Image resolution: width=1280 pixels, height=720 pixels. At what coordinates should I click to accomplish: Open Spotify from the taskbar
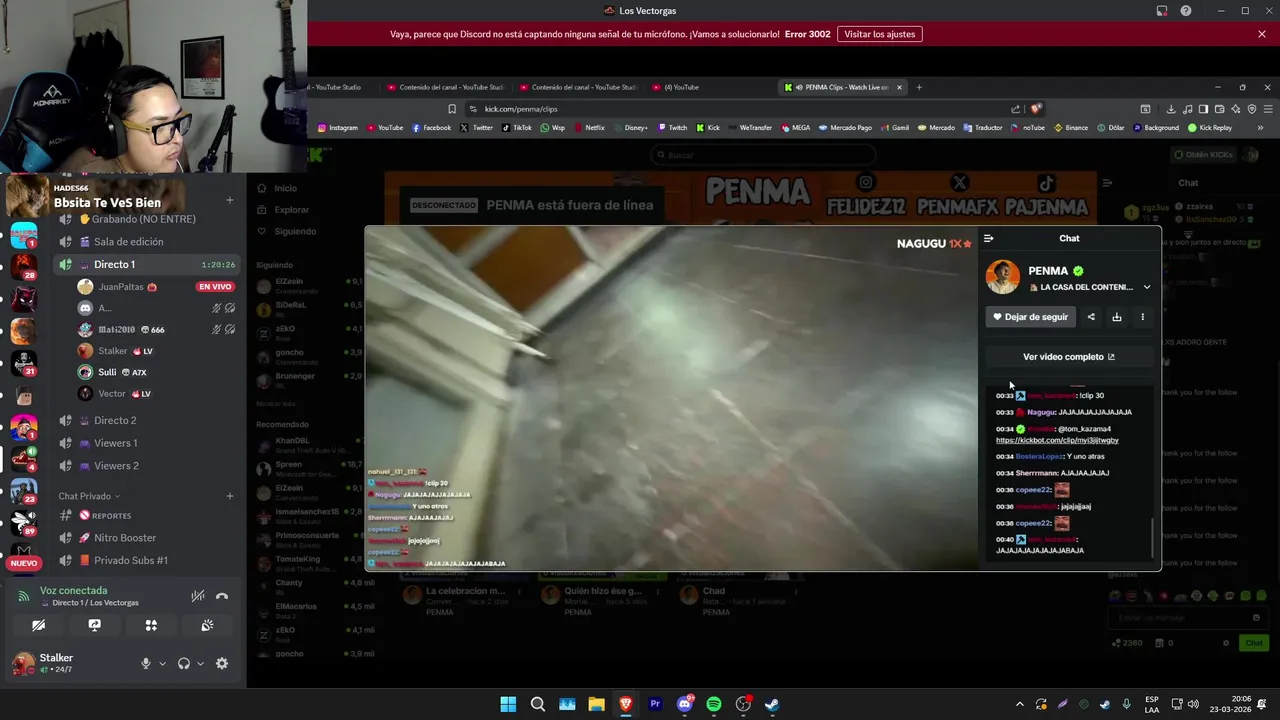714,704
